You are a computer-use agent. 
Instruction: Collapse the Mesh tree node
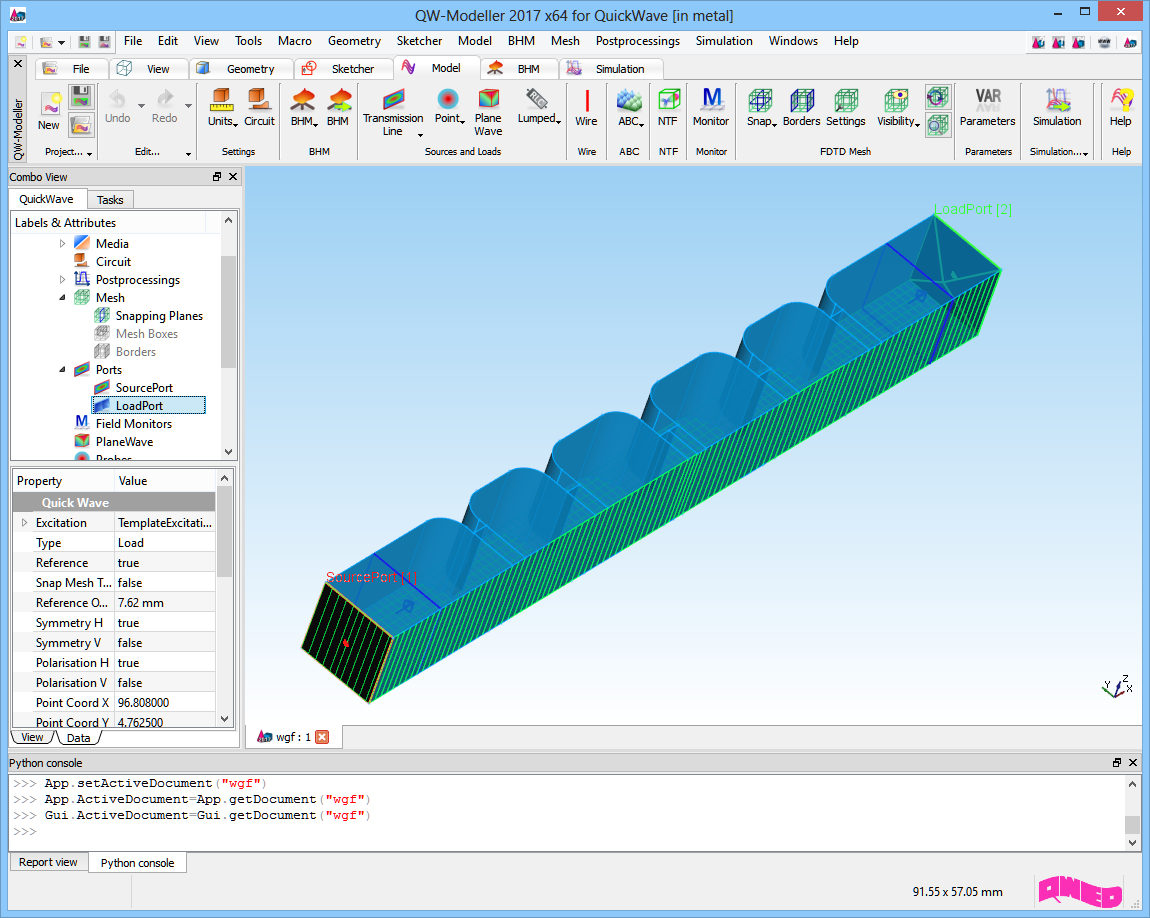point(62,298)
